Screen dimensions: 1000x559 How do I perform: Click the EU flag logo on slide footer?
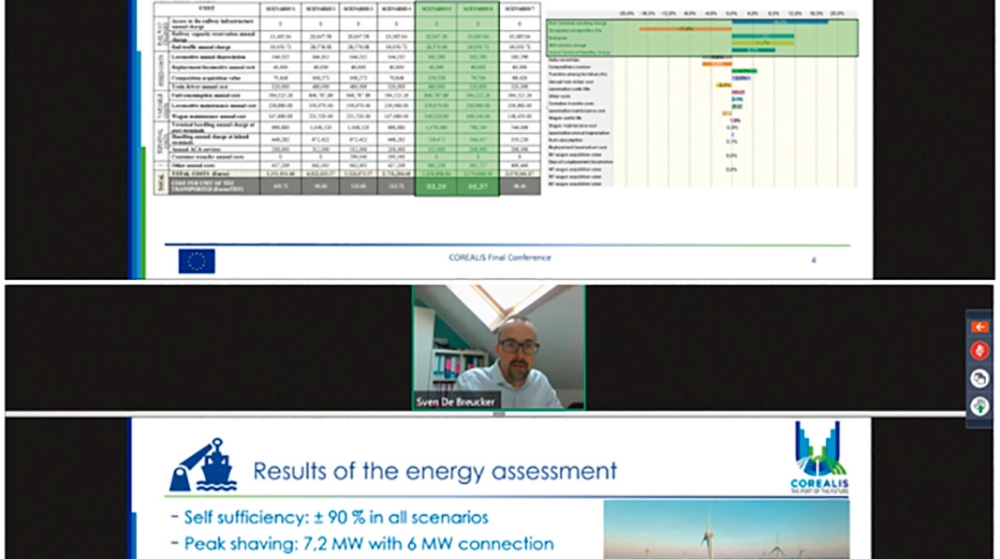197,260
